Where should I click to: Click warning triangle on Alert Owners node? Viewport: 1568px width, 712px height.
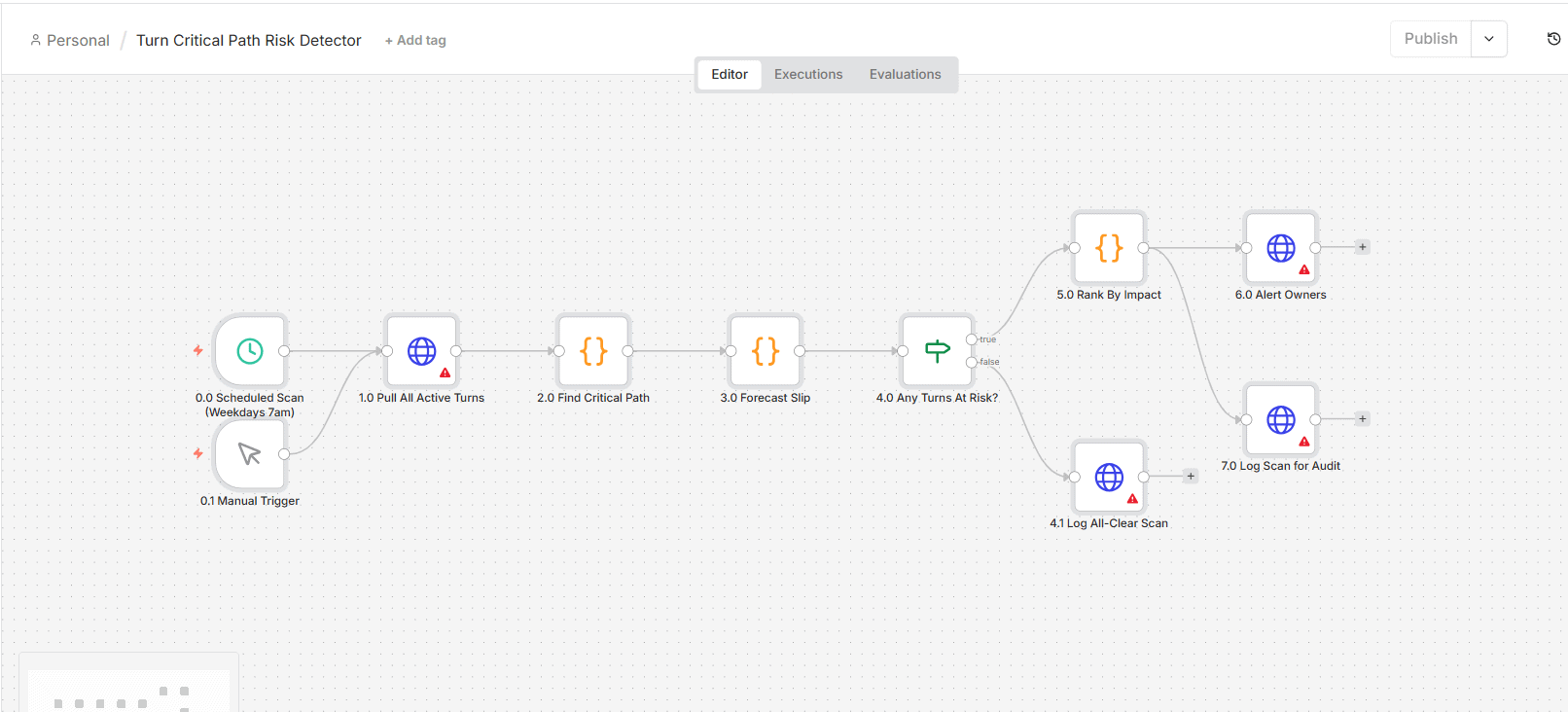coord(1304,269)
